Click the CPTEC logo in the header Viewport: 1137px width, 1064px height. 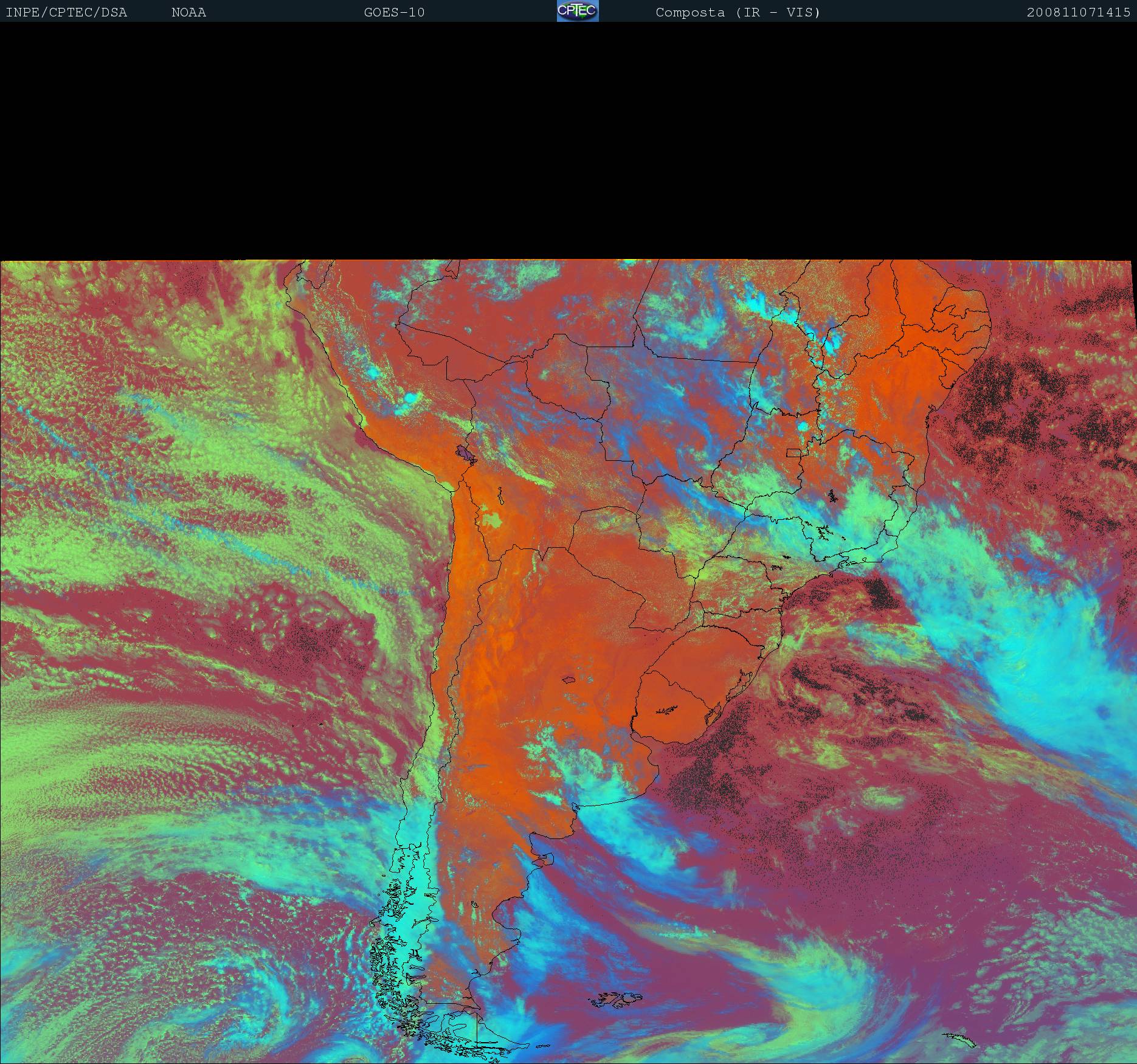[x=578, y=12]
